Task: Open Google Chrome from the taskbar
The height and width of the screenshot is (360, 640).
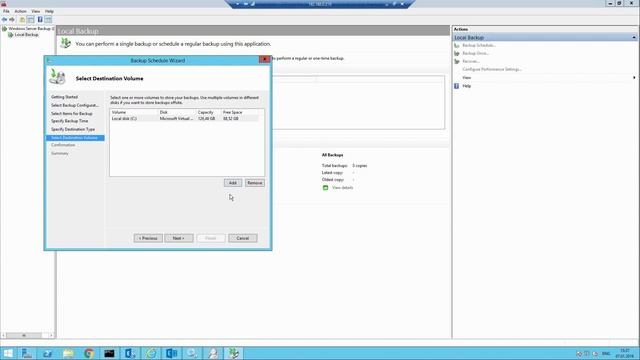Action: click(x=89, y=353)
